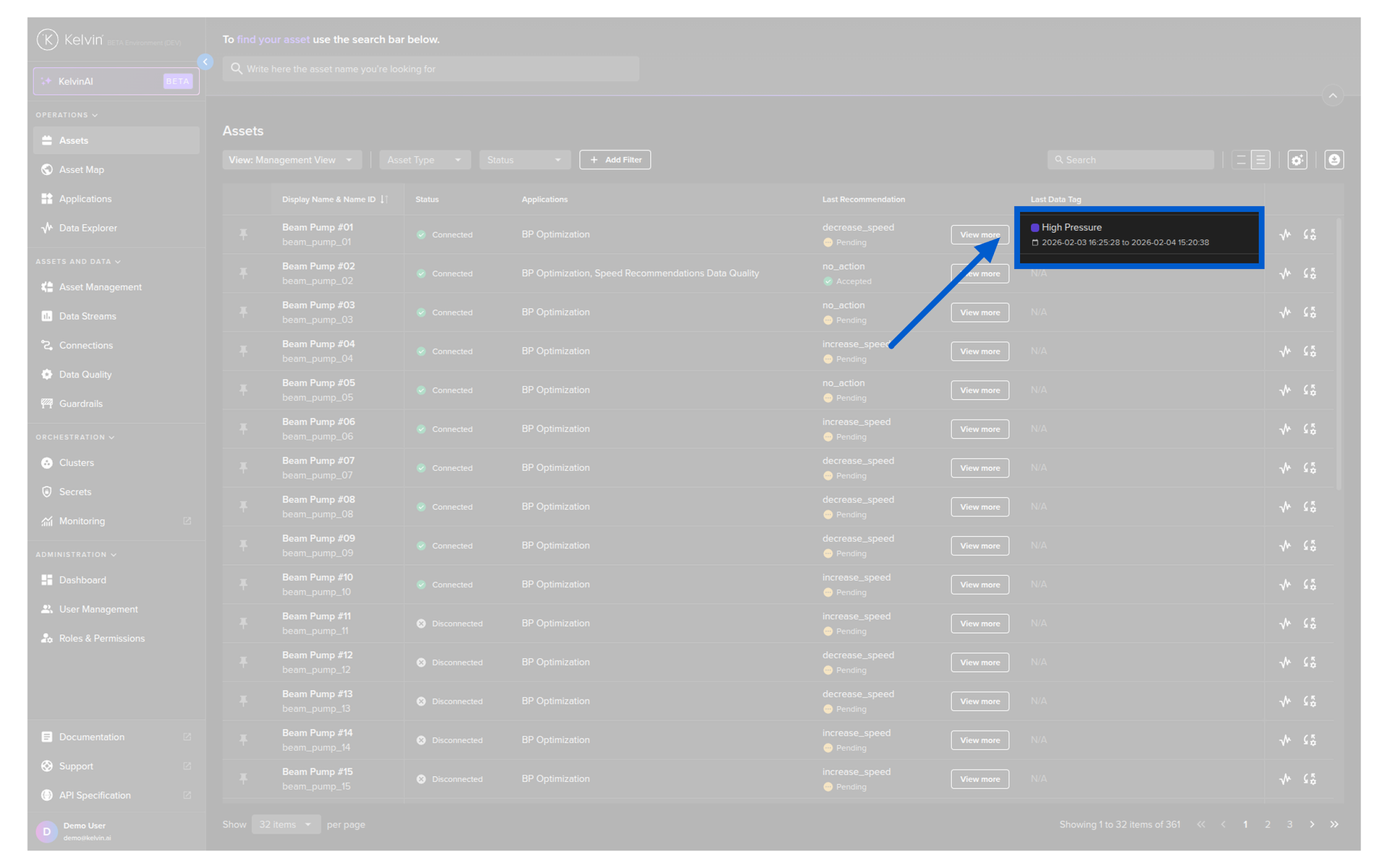
Task: Open Asset Map in the sidebar
Action: (x=82, y=170)
